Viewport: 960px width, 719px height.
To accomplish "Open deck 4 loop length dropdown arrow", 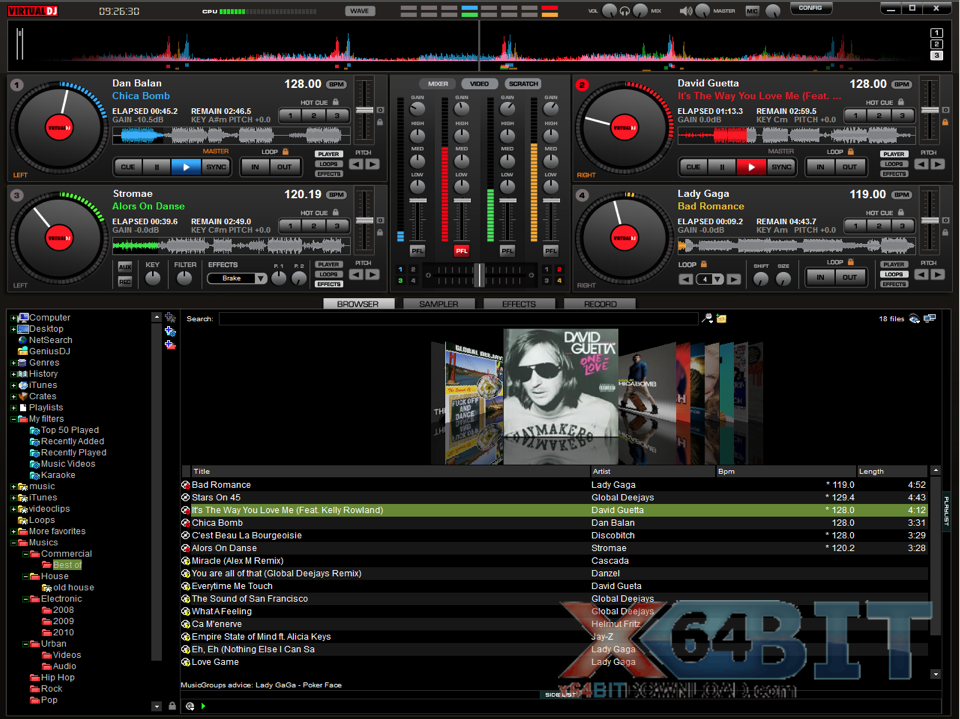I will coord(717,279).
